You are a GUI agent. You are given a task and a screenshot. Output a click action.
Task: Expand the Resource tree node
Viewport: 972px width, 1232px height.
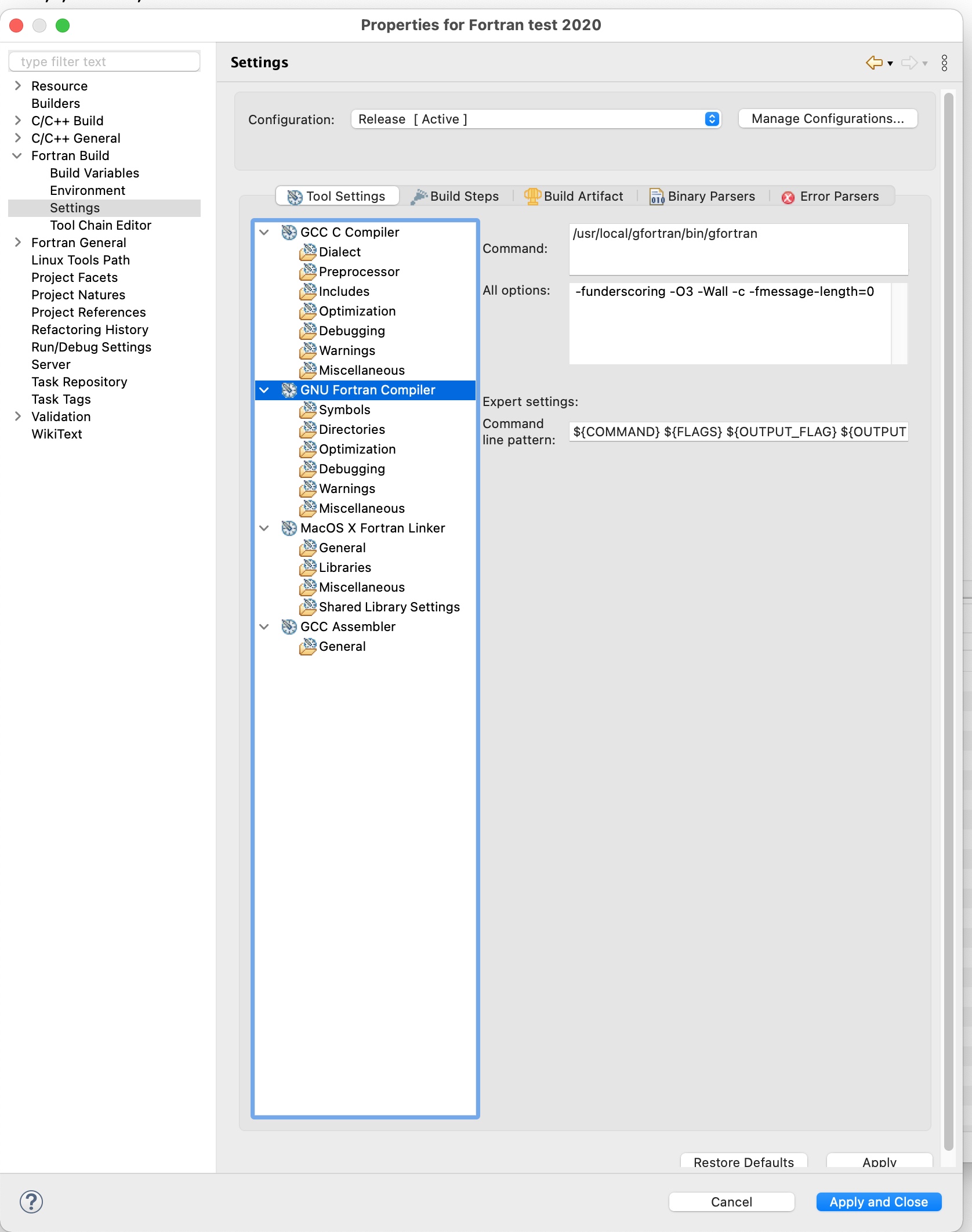point(18,86)
